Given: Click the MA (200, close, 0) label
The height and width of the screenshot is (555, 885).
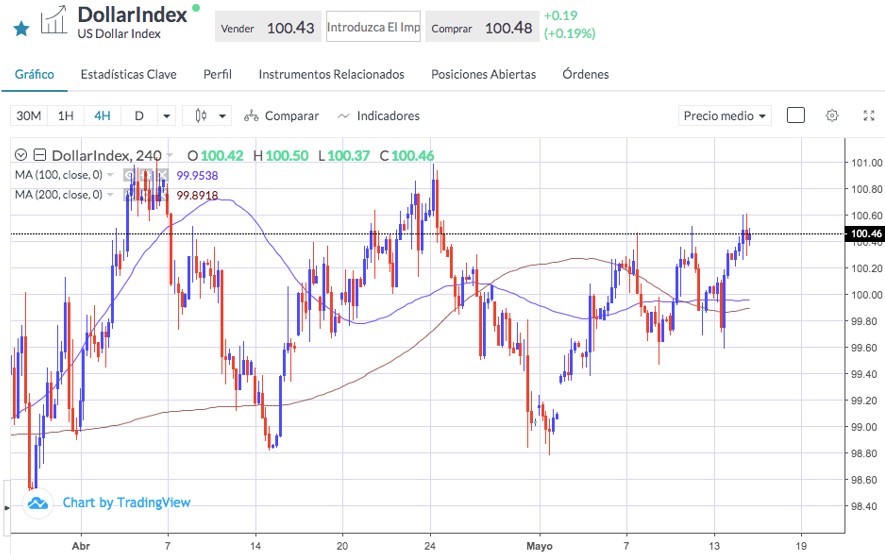Looking at the screenshot, I should (x=59, y=195).
